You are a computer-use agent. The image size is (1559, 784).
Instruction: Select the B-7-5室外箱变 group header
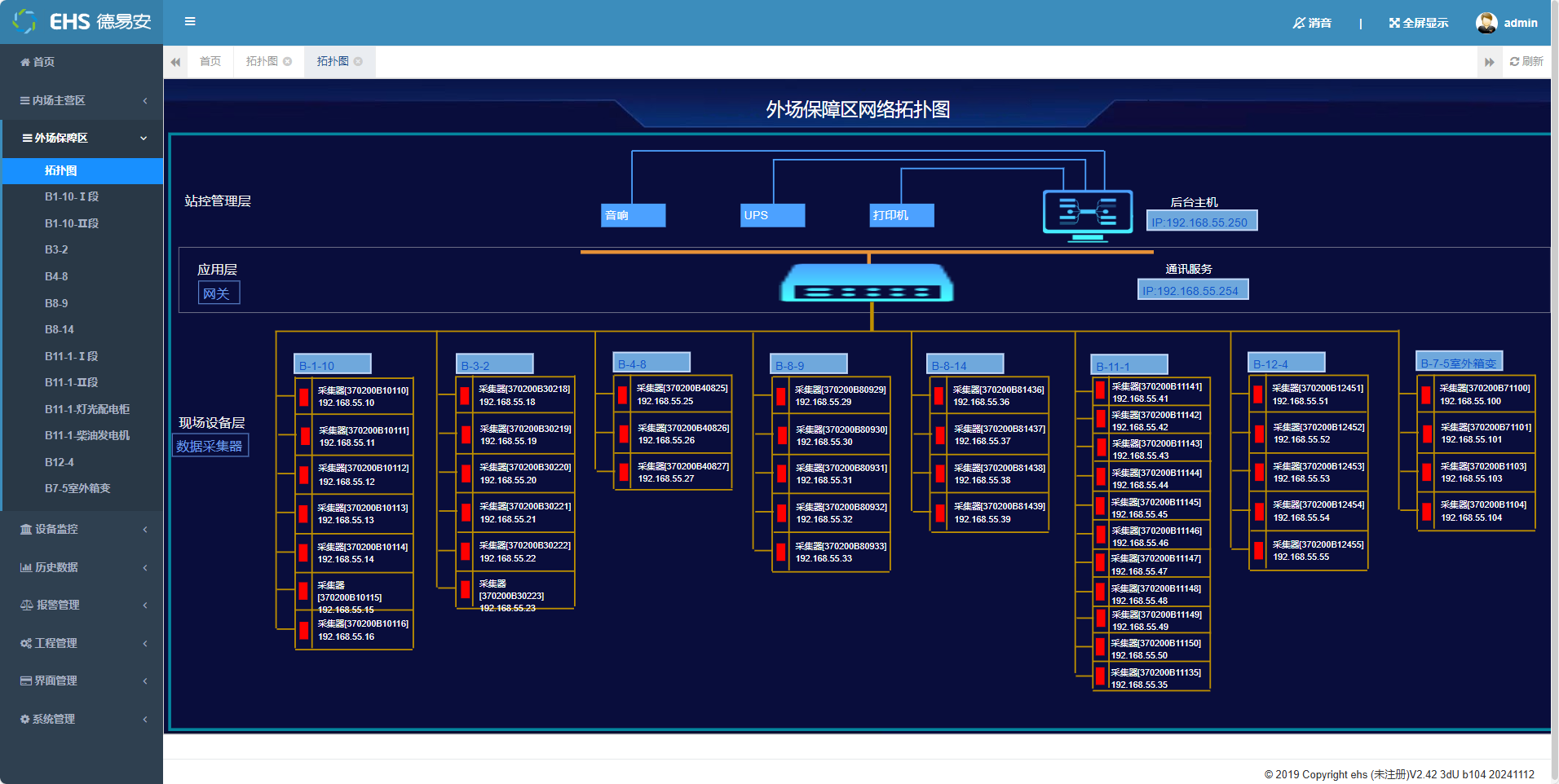[x=1460, y=363]
